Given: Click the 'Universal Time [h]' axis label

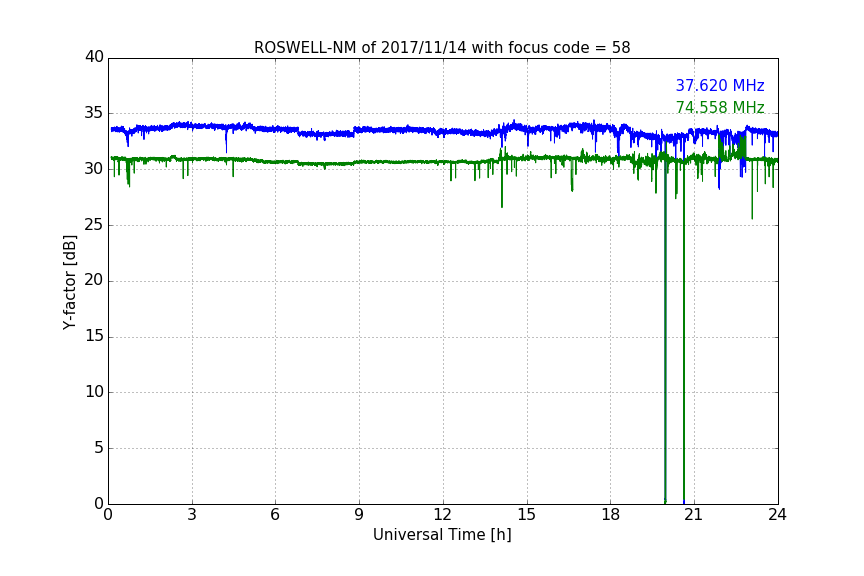Looking at the screenshot, I should click(x=442, y=535).
